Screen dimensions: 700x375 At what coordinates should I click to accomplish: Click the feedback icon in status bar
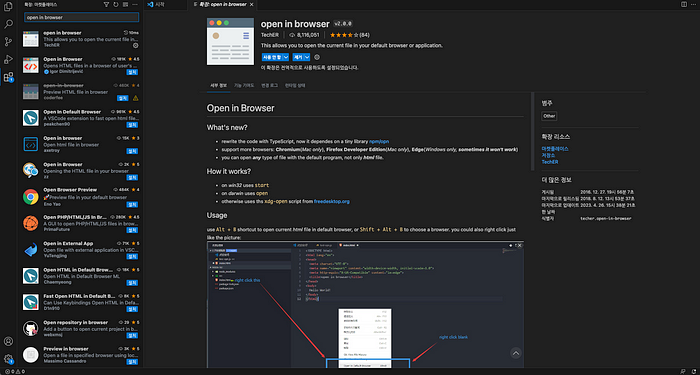[683, 371]
